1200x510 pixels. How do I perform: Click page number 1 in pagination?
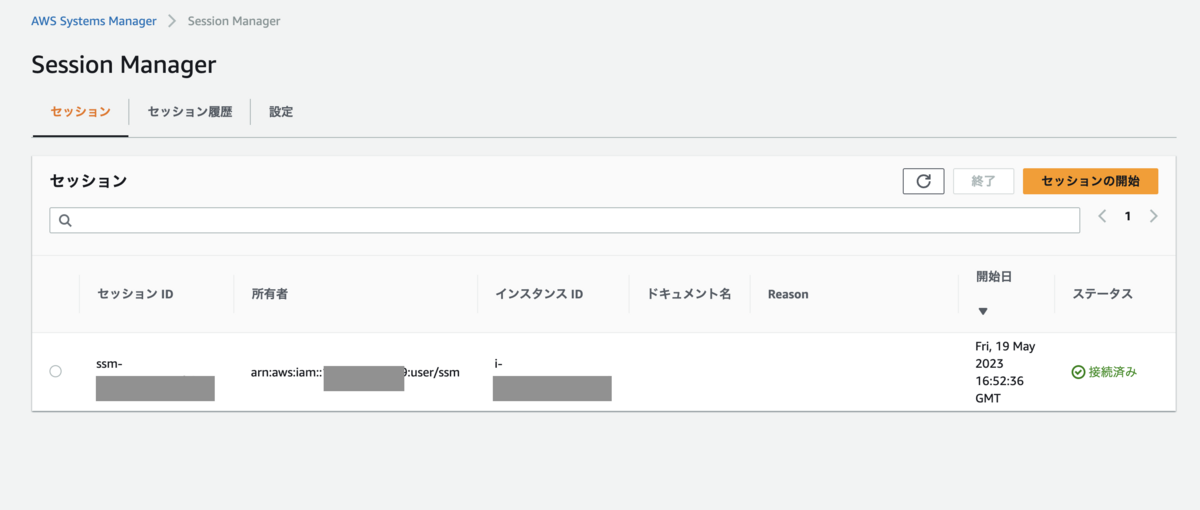point(1128,216)
